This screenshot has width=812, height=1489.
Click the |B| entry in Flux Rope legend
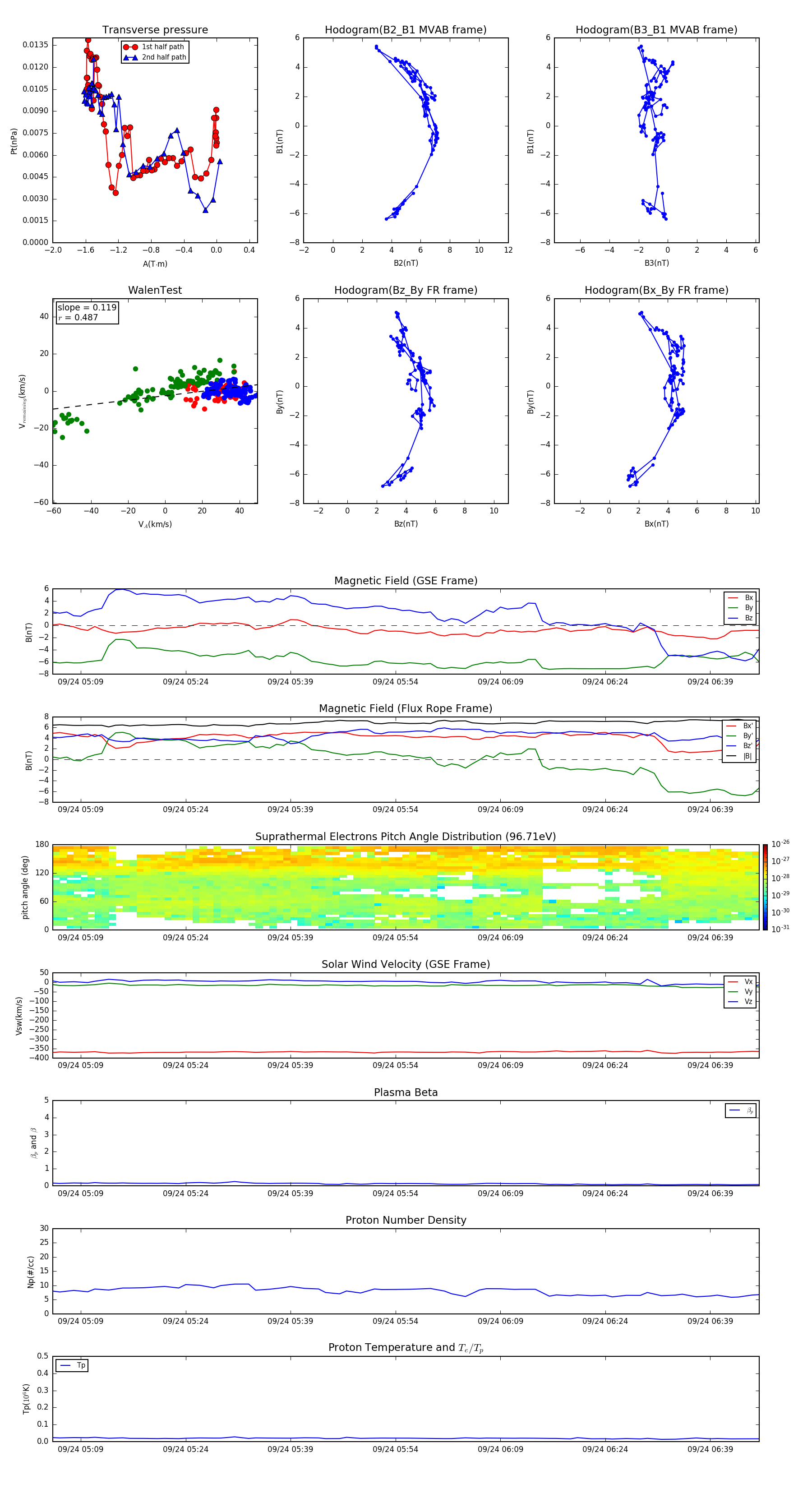(740, 756)
